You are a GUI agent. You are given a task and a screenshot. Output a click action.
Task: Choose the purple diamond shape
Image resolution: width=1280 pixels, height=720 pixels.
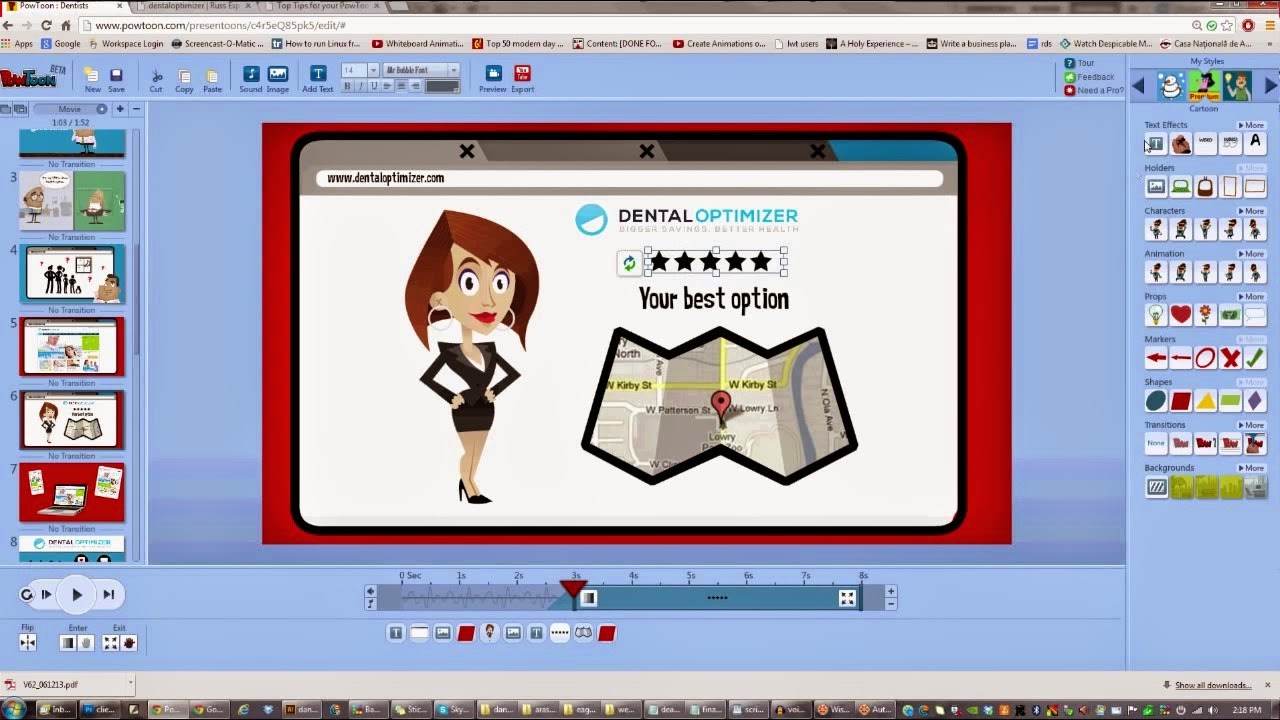coord(1255,401)
